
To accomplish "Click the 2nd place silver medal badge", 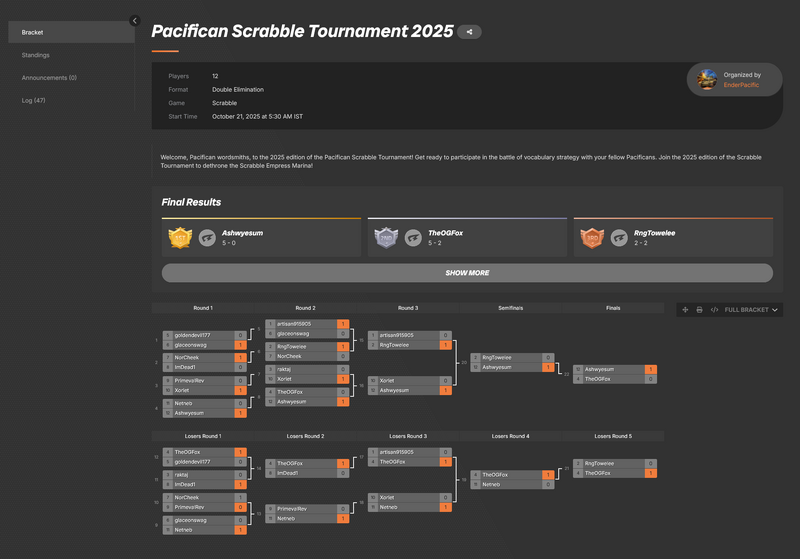I will pos(385,237).
